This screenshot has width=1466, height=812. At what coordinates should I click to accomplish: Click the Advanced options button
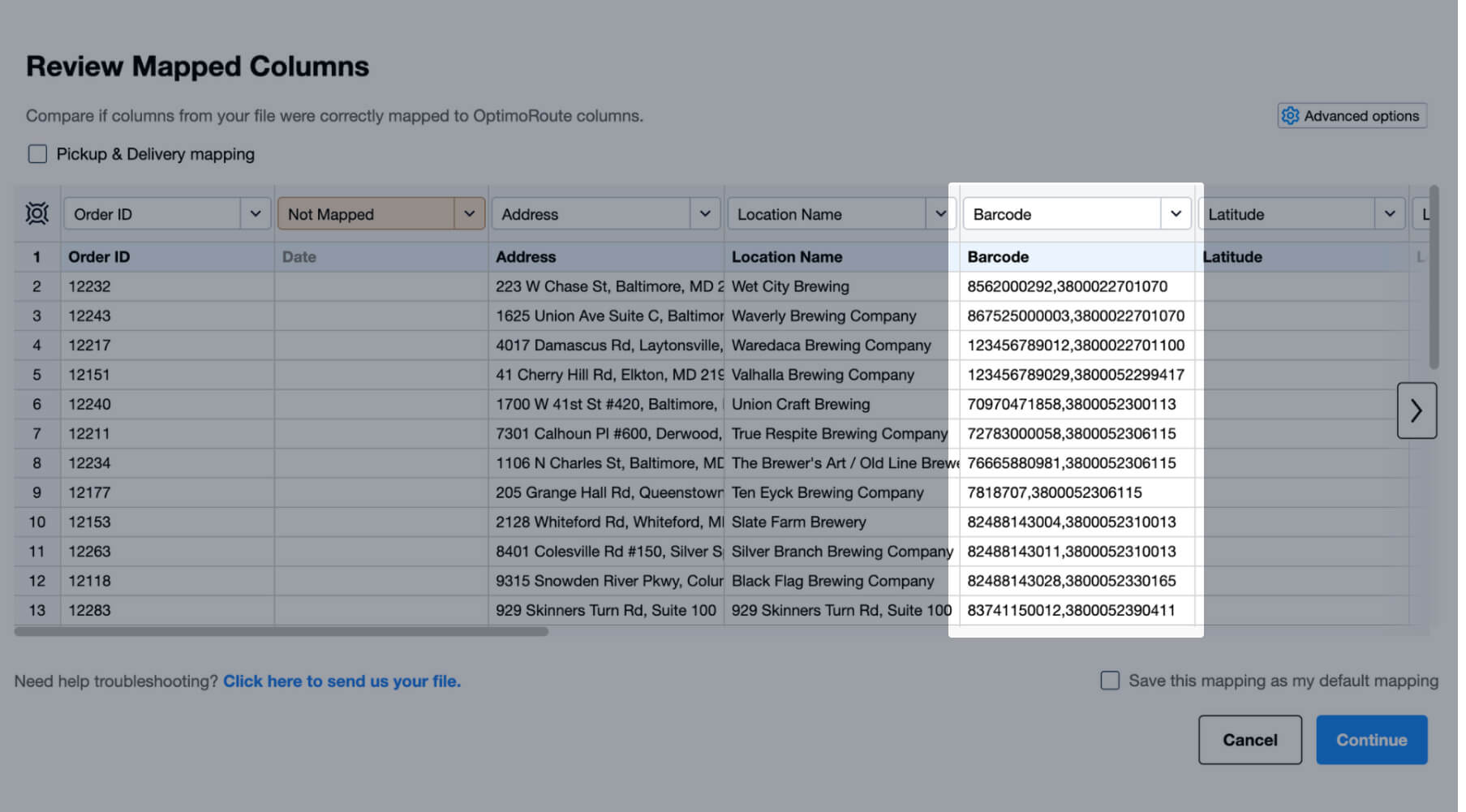tap(1351, 115)
